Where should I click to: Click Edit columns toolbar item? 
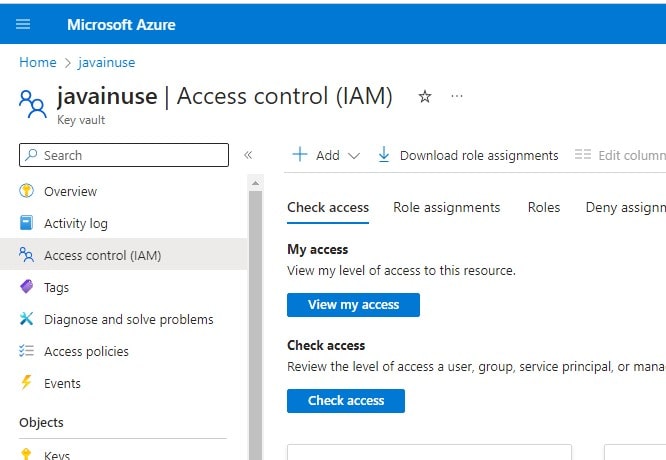tap(620, 155)
